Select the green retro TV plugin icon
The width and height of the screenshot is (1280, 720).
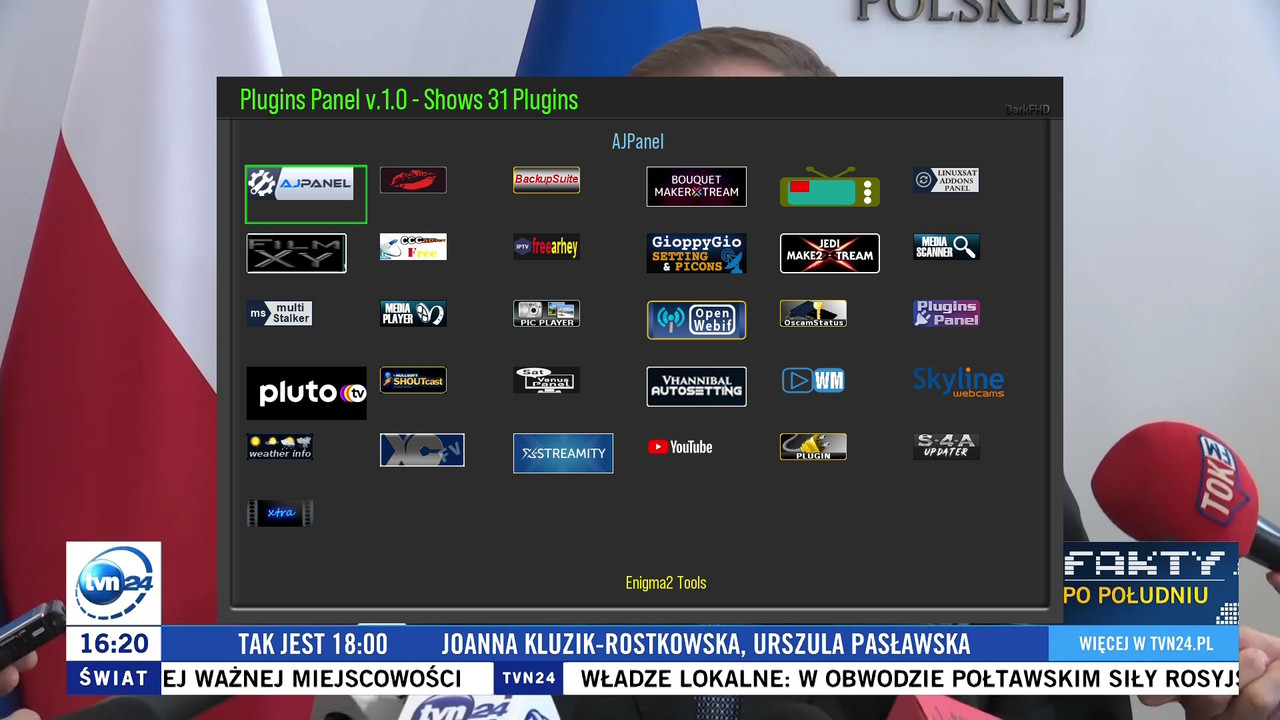click(x=830, y=187)
